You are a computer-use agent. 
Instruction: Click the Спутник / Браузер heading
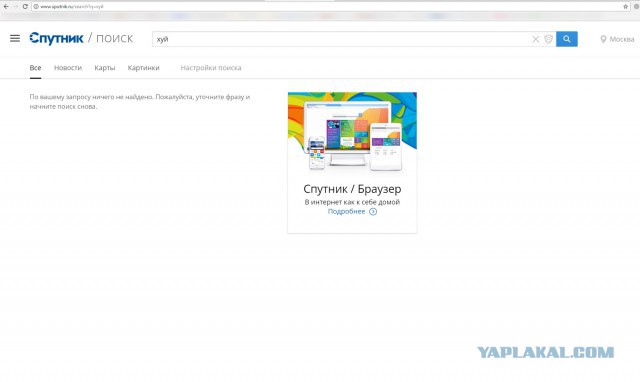coord(352,189)
